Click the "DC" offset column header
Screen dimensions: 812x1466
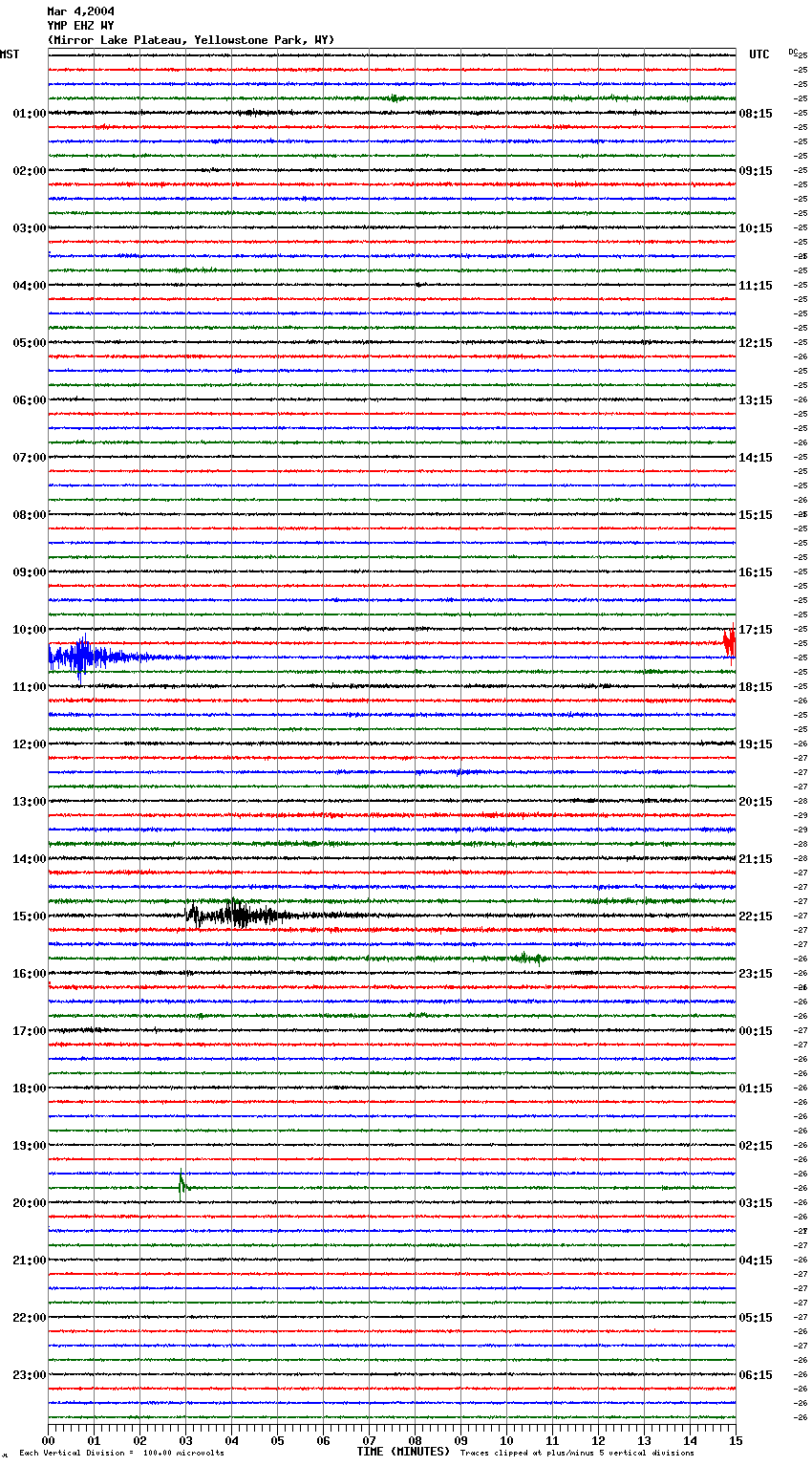point(793,52)
